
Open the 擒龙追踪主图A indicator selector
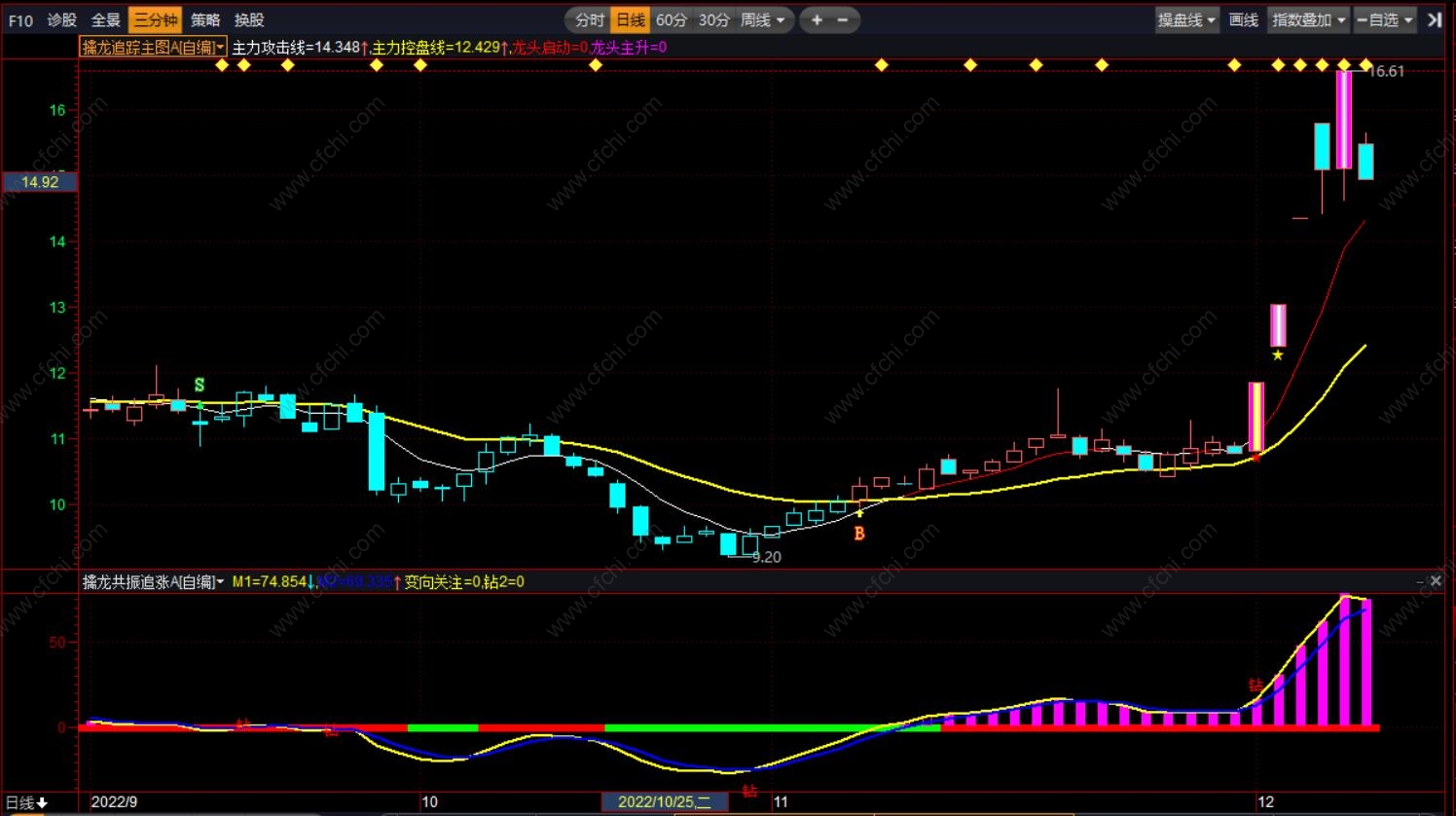(153, 47)
